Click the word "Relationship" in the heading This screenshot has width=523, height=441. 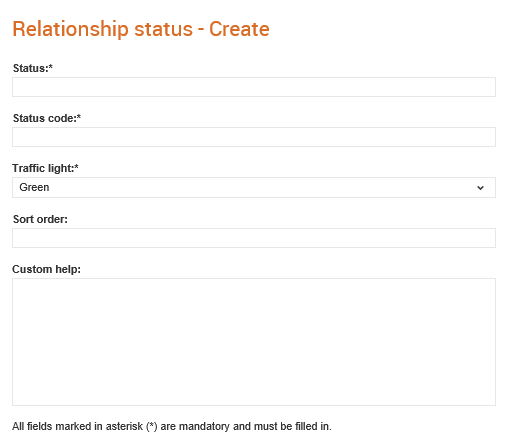pos(70,30)
